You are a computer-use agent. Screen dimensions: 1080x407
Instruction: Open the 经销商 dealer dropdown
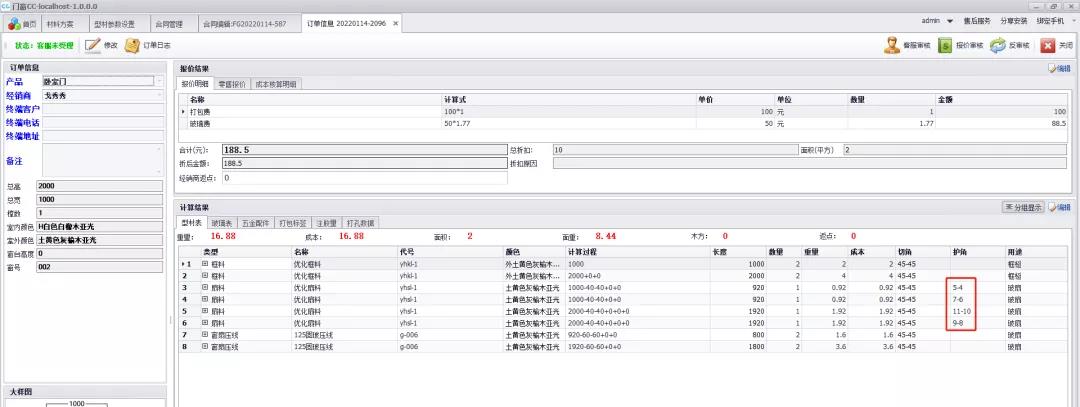click(x=159, y=95)
